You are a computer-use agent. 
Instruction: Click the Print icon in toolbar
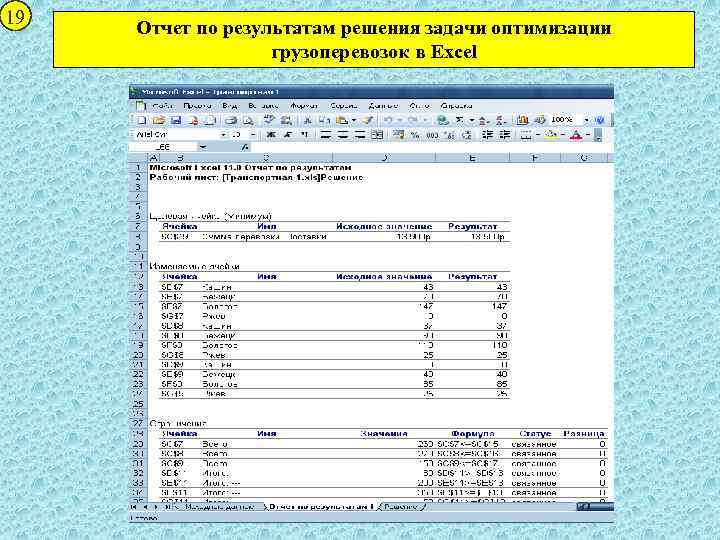(x=231, y=120)
